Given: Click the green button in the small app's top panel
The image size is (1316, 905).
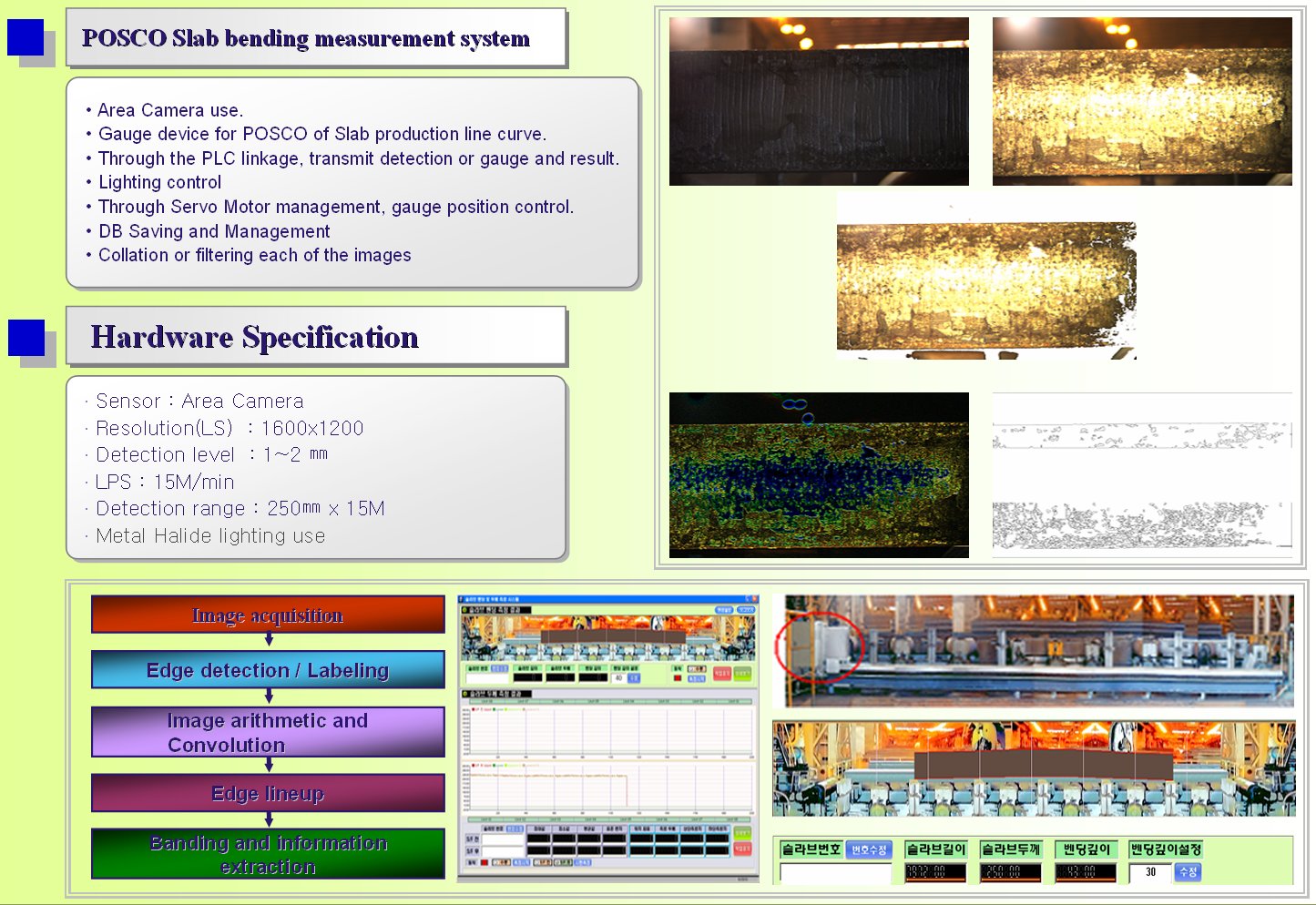Looking at the screenshot, I should pos(742,673).
